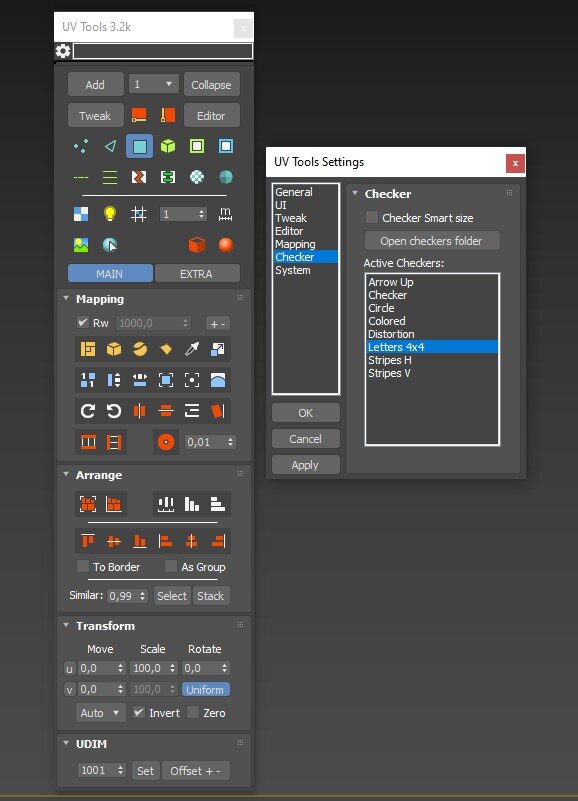The width and height of the screenshot is (578, 801).
Task: Click the green link-frames icon
Action: 168,177
